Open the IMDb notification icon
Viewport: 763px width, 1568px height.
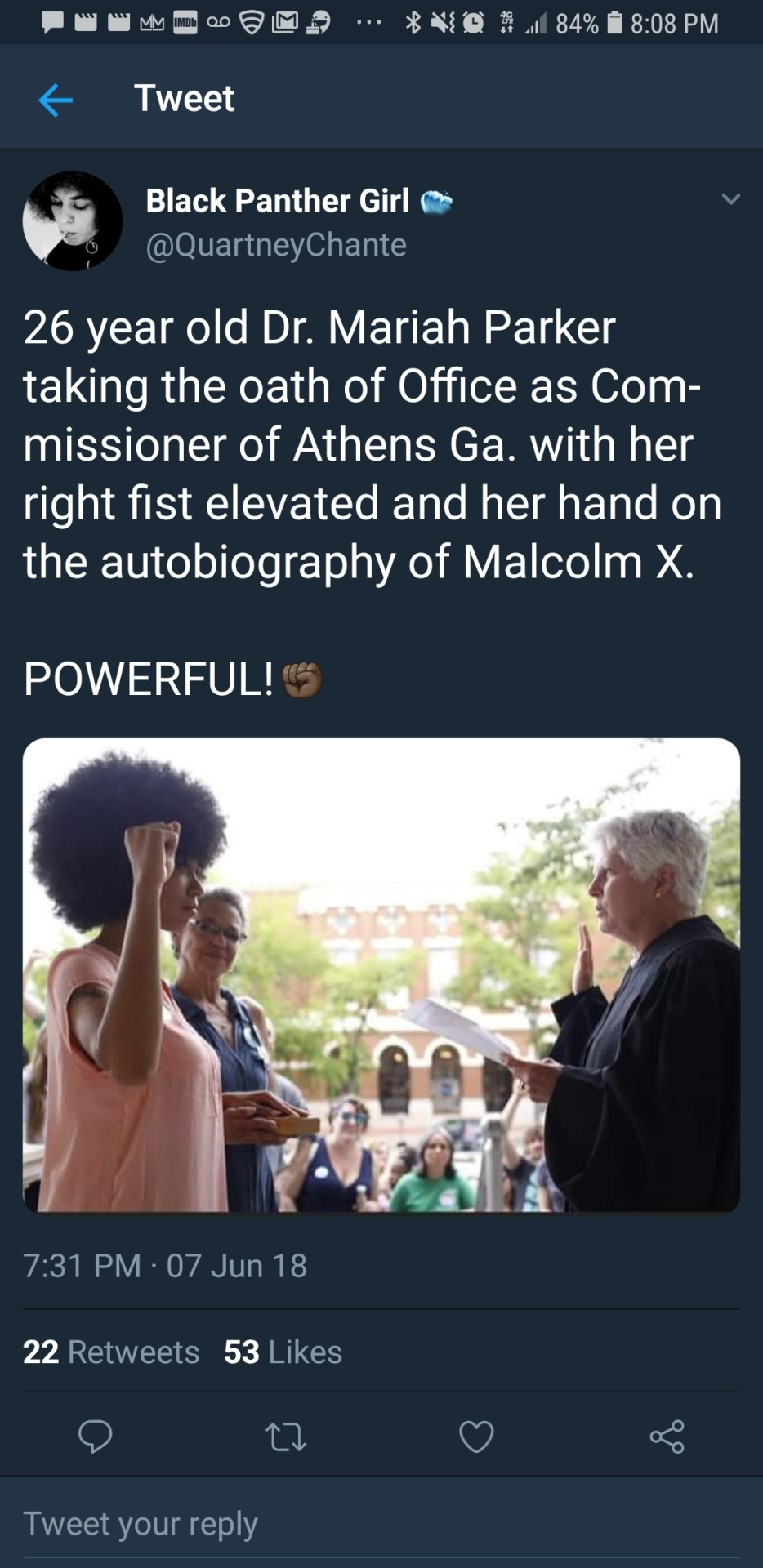(185, 23)
